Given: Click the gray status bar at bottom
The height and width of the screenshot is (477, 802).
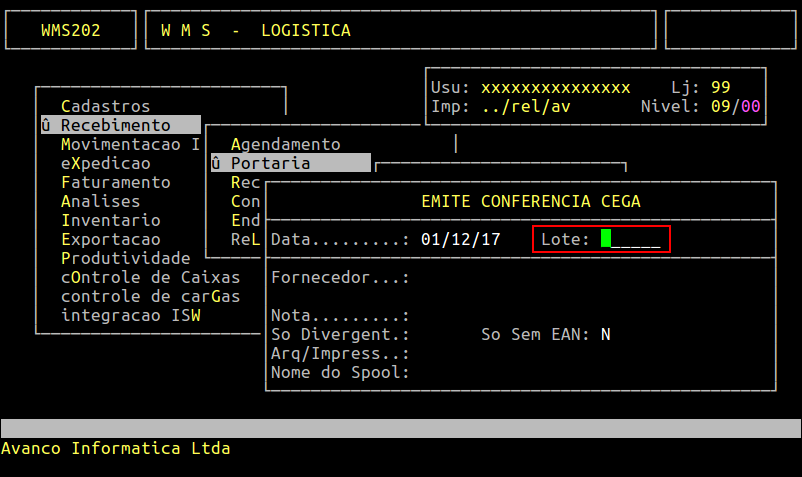Looking at the screenshot, I should click(400, 428).
